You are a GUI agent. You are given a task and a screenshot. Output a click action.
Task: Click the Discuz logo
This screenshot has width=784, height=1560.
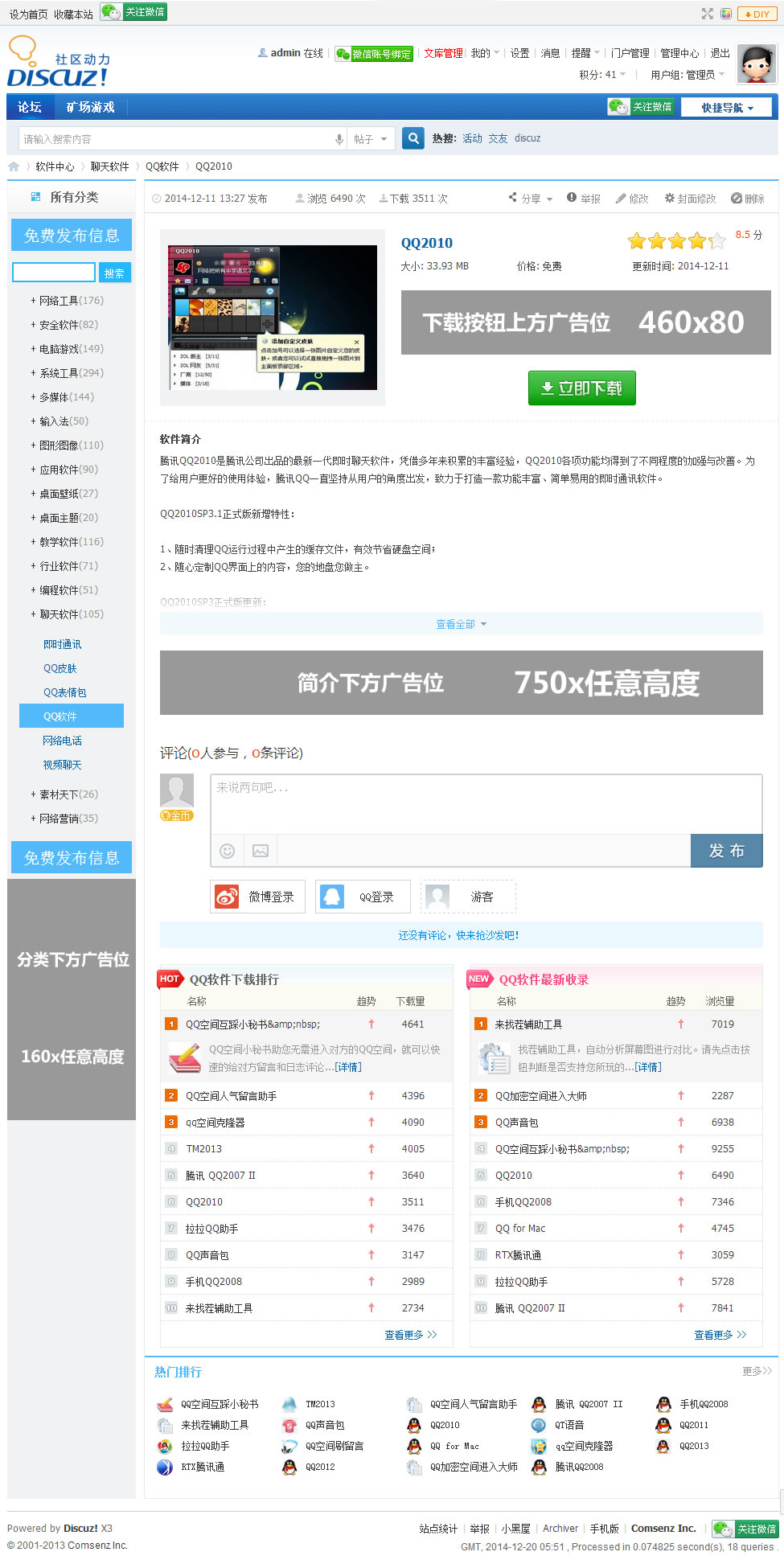click(59, 61)
